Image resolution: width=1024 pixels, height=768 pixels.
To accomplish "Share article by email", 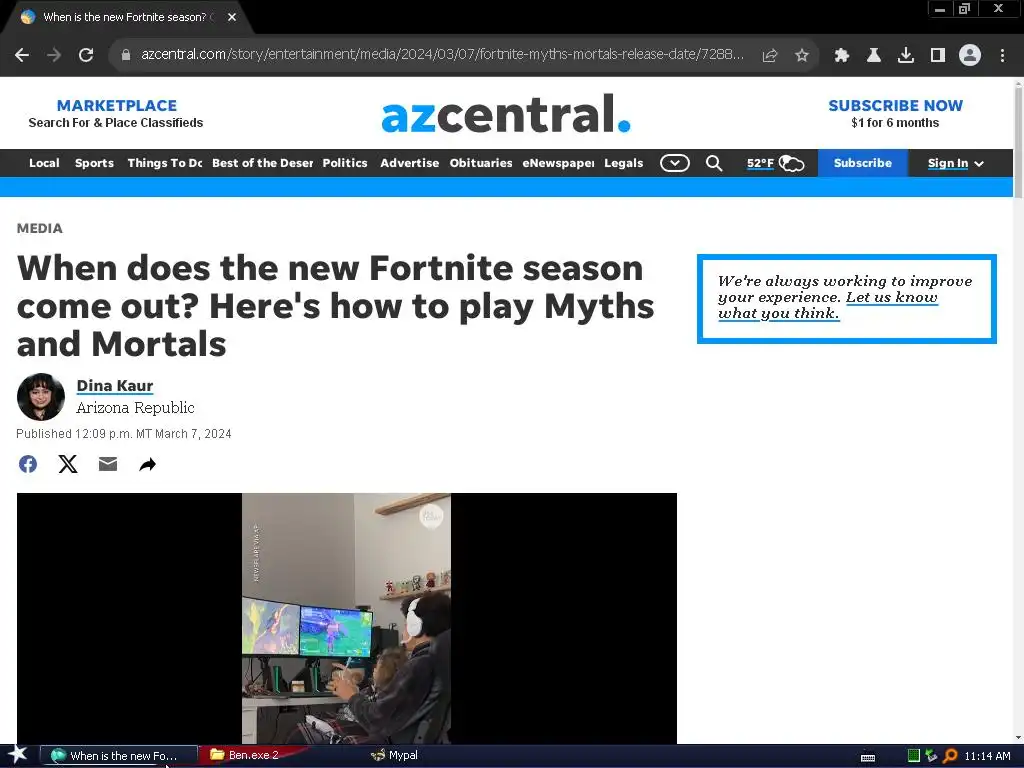I will (108, 464).
